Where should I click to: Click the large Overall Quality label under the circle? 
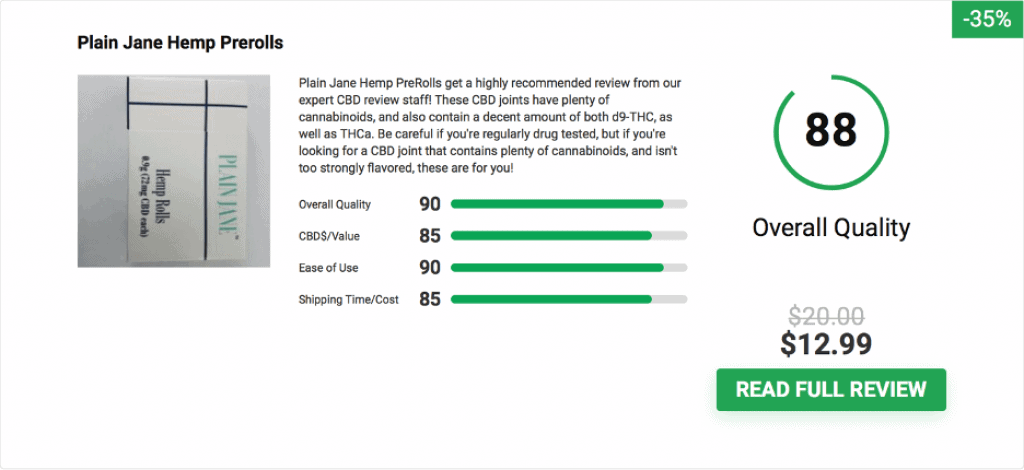tap(831, 228)
